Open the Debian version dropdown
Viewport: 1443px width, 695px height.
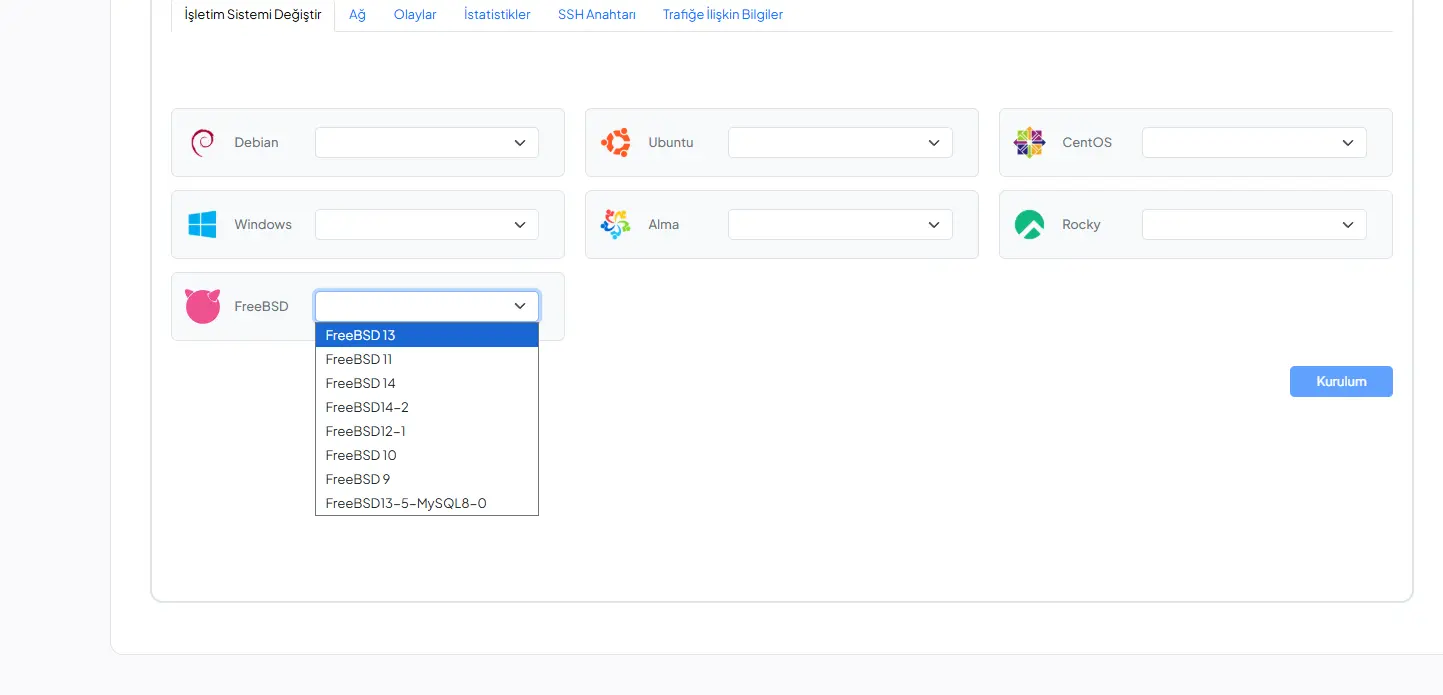coord(426,143)
